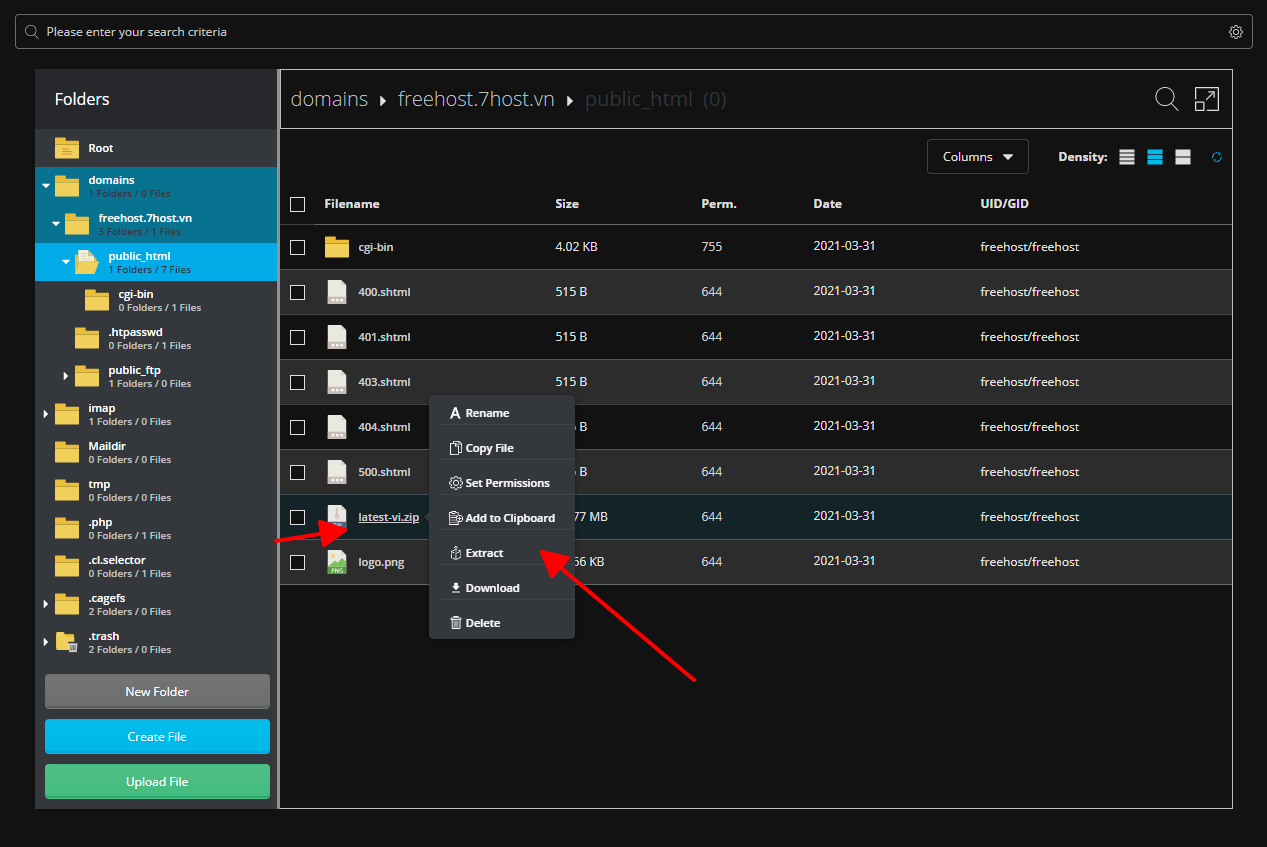Focus the search criteria input field
This screenshot has width=1267, height=847.
[x=633, y=32]
